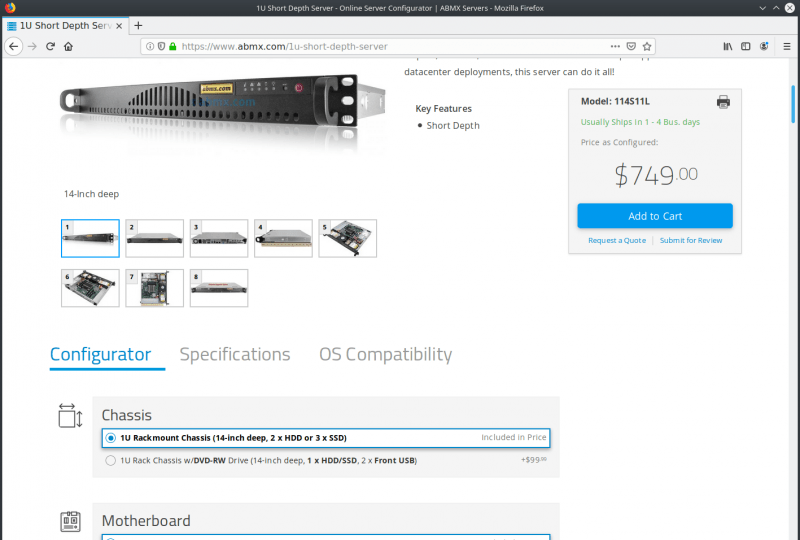Image resolution: width=800 pixels, height=540 pixels.
Task: Open the Request a Quote link
Action: tap(617, 240)
